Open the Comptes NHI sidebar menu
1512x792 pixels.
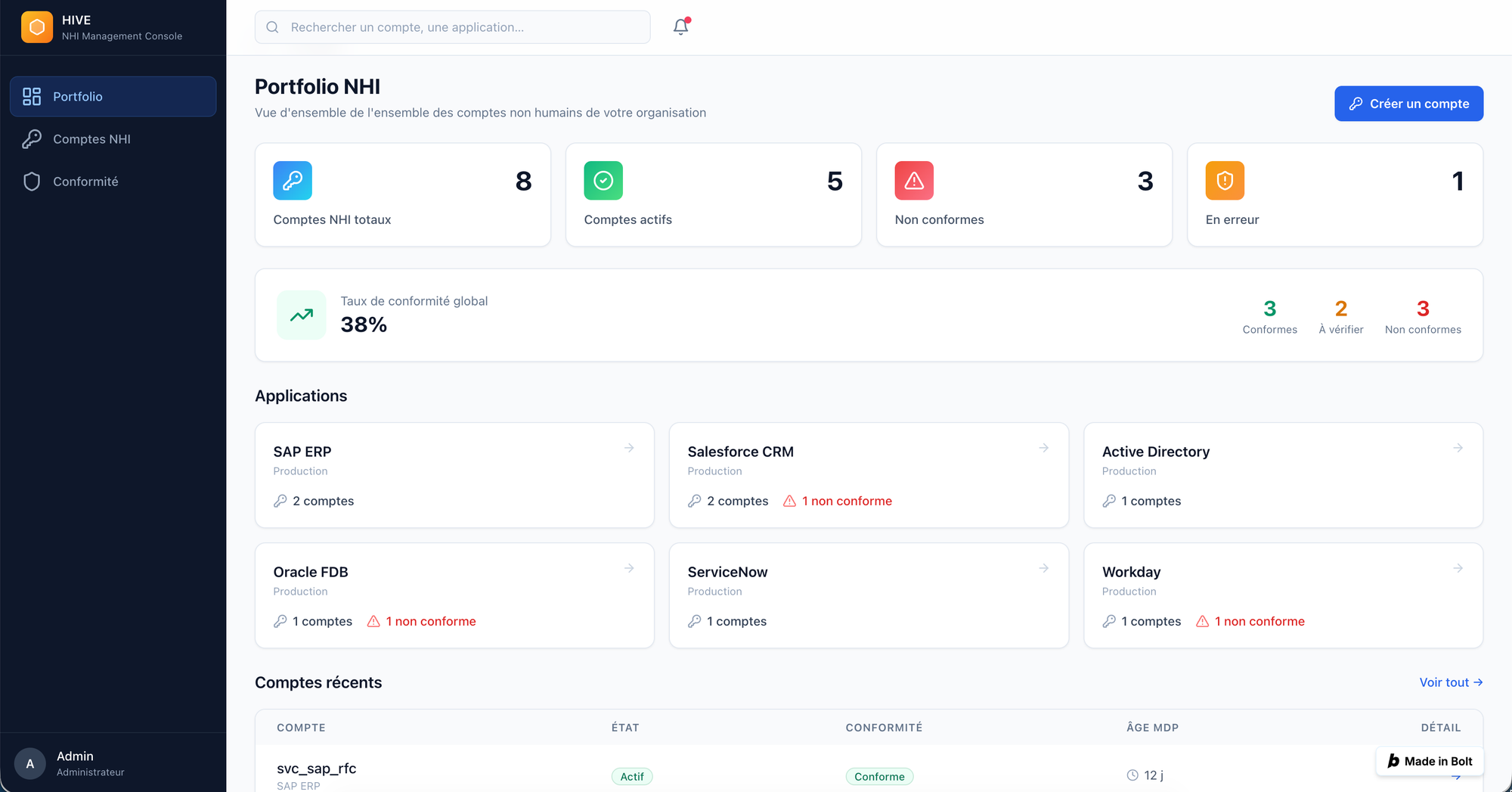click(113, 139)
